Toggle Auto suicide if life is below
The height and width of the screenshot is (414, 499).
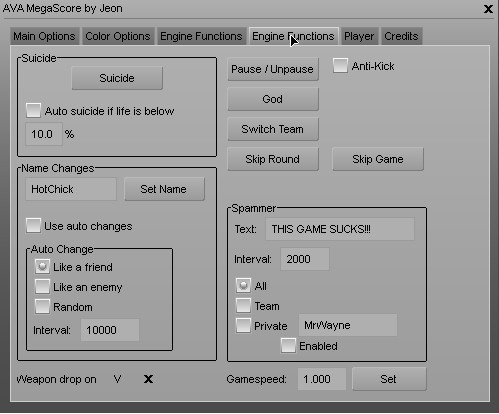point(33,110)
